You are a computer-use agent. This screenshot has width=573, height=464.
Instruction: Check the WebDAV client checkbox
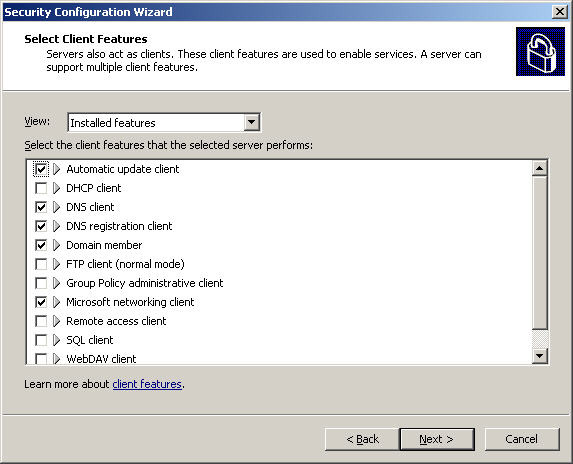(41, 358)
